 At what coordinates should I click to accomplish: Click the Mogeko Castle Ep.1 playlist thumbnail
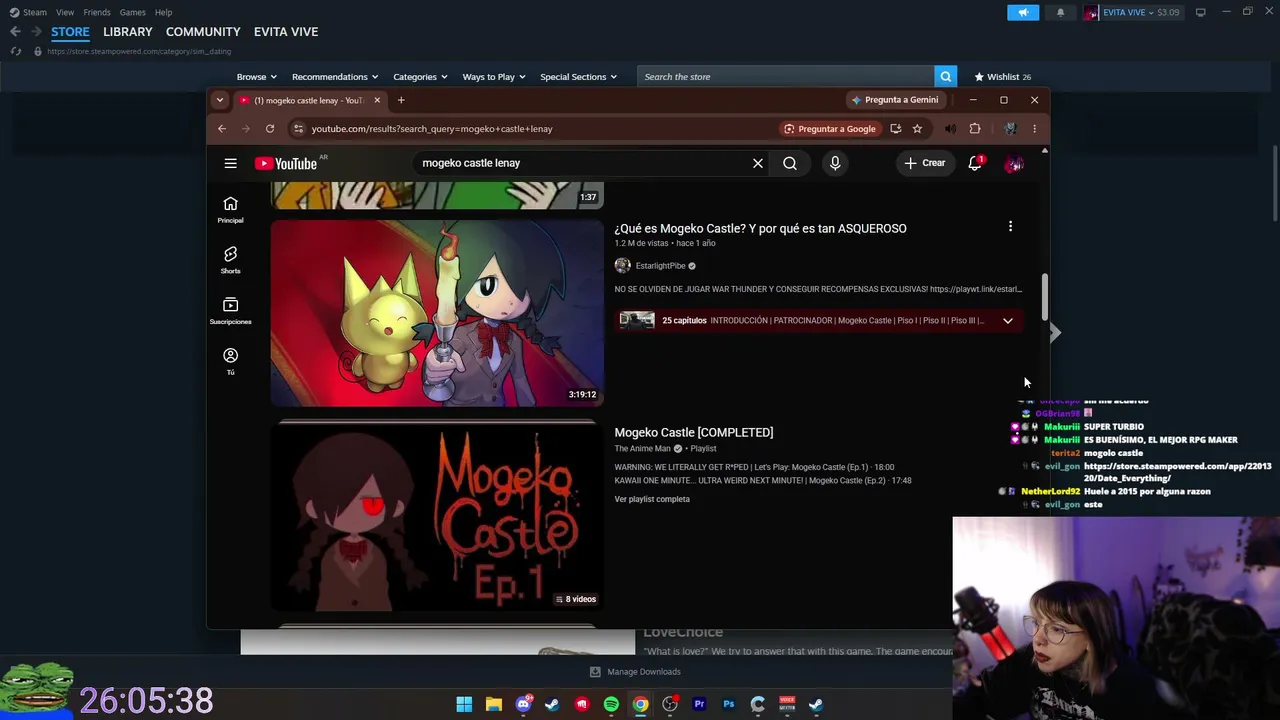[x=437, y=517]
